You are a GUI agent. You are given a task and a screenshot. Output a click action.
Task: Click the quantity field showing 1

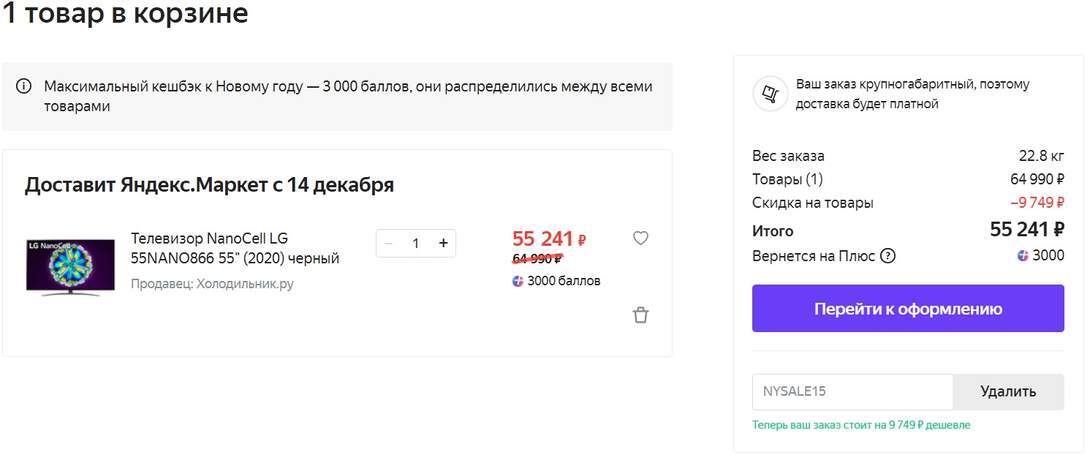point(416,243)
